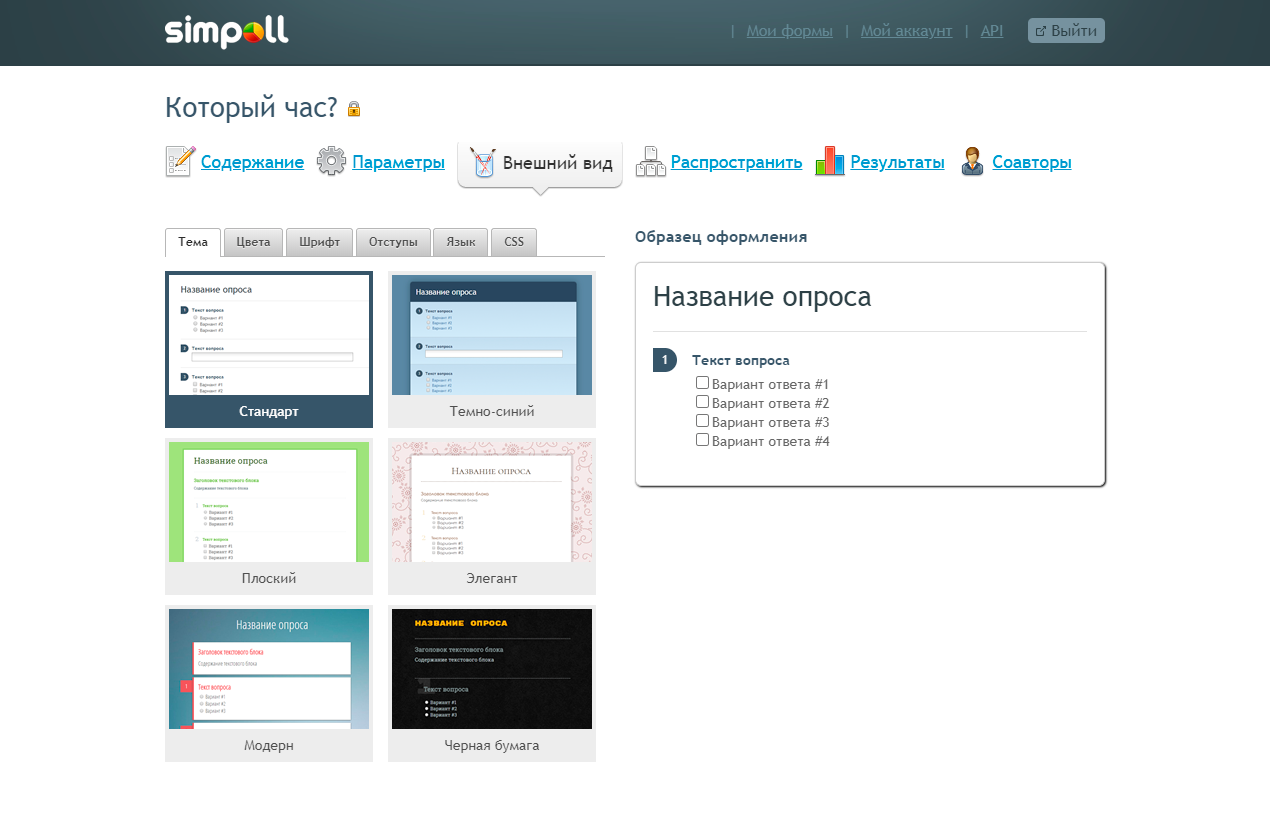Click the simpoll logo in the header
Screen dimensions: 1270x816
point(225,31)
